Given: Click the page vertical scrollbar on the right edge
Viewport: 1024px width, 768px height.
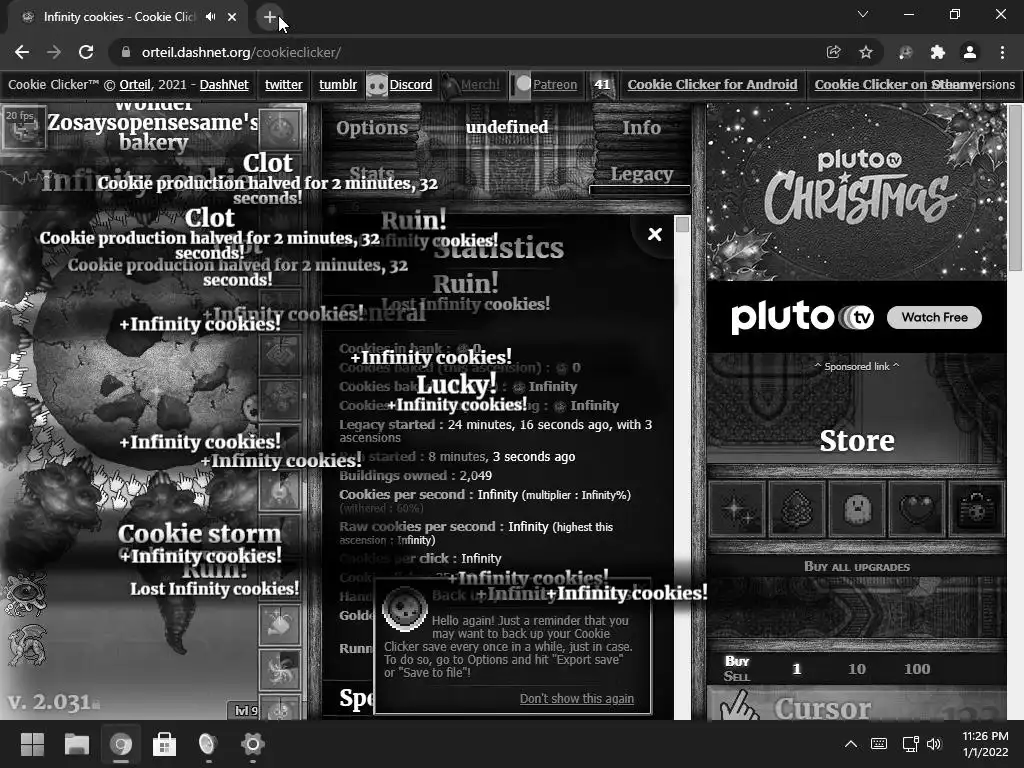Looking at the screenshot, I should [x=1015, y=187].
